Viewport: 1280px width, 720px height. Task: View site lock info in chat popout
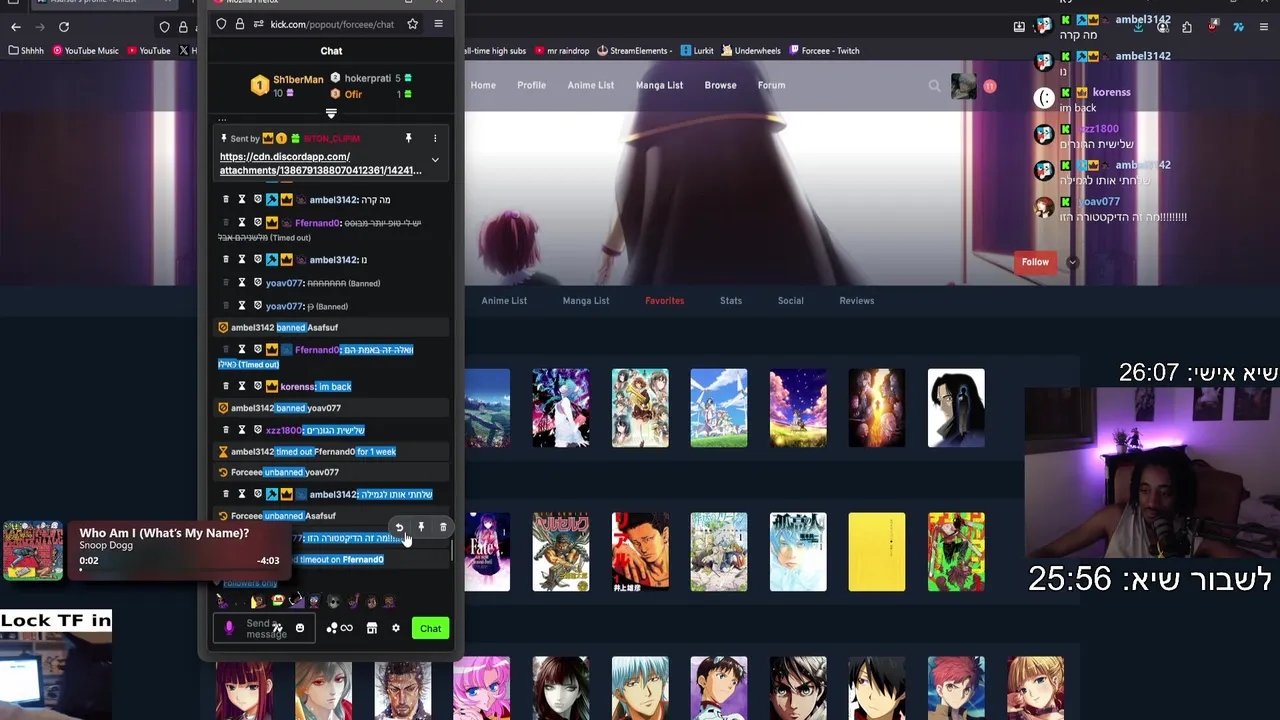click(240, 24)
